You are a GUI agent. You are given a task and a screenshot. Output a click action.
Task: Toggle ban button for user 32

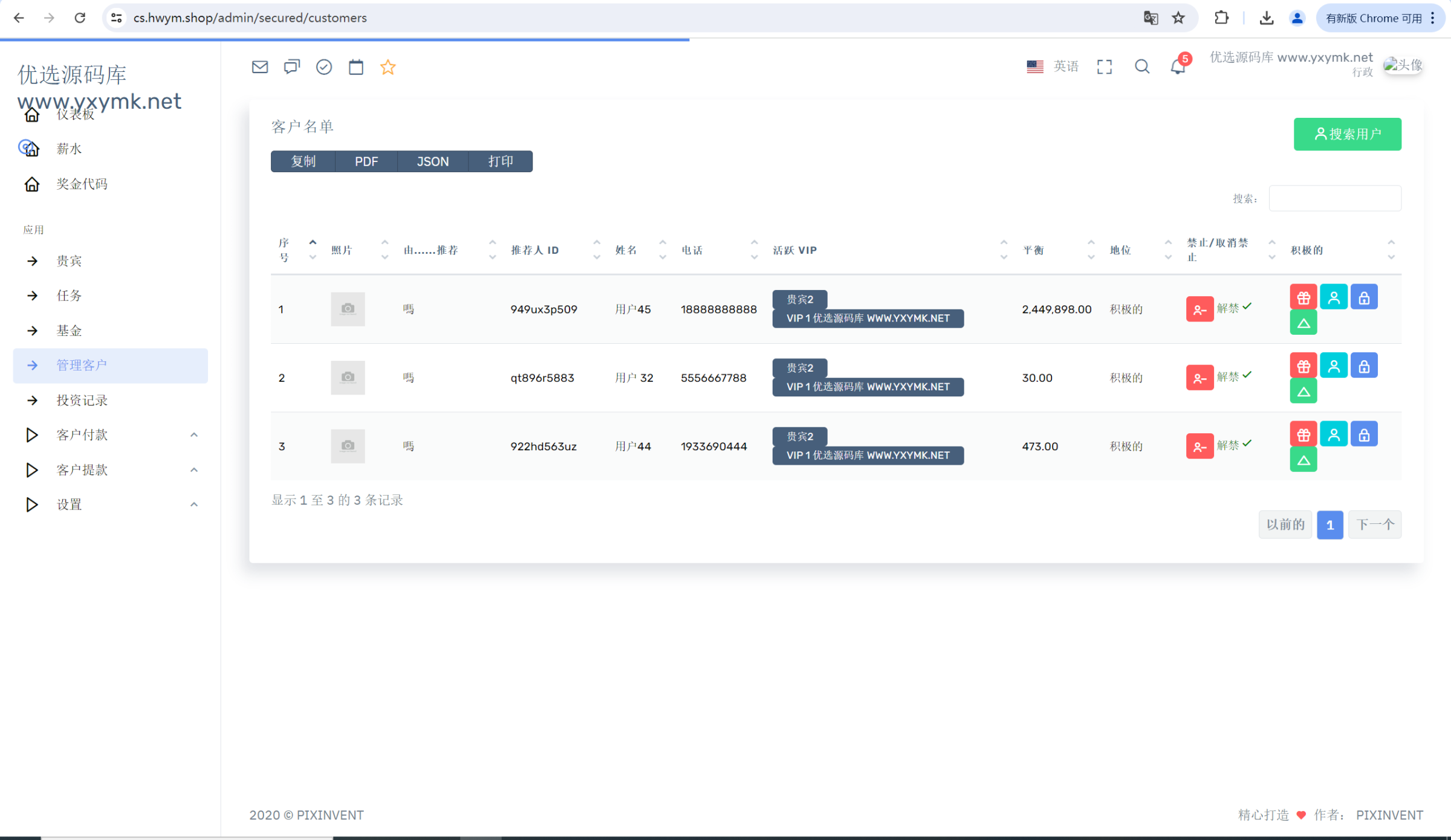[1199, 378]
